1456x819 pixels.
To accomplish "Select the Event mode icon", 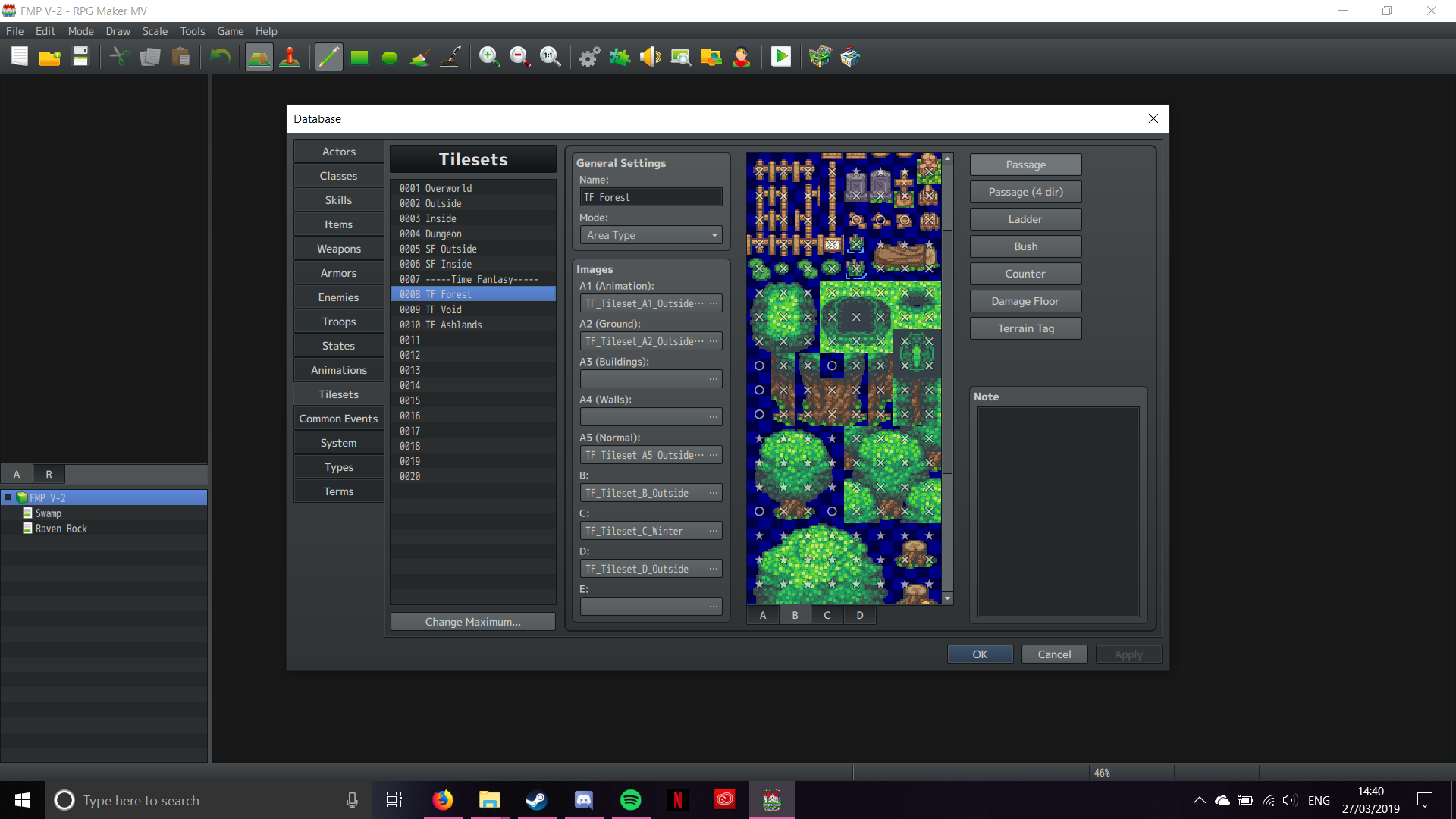I will (290, 57).
